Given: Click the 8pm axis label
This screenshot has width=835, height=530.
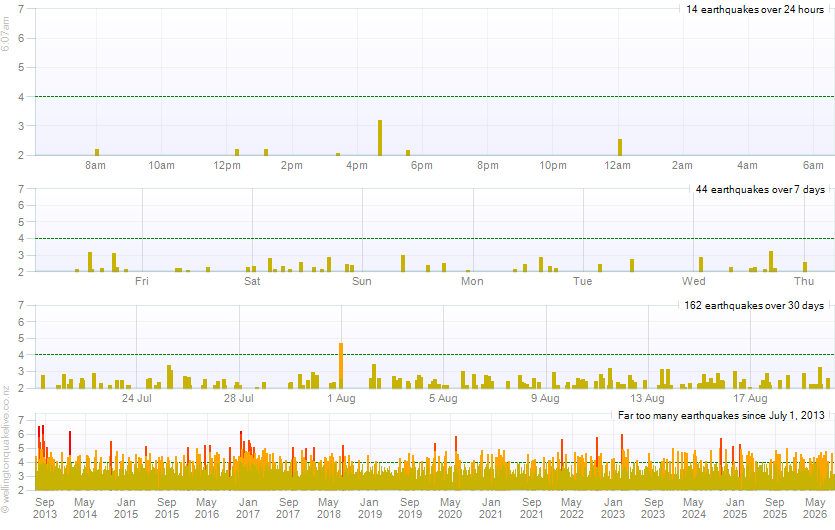Looking at the screenshot, I should pos(488,166).
